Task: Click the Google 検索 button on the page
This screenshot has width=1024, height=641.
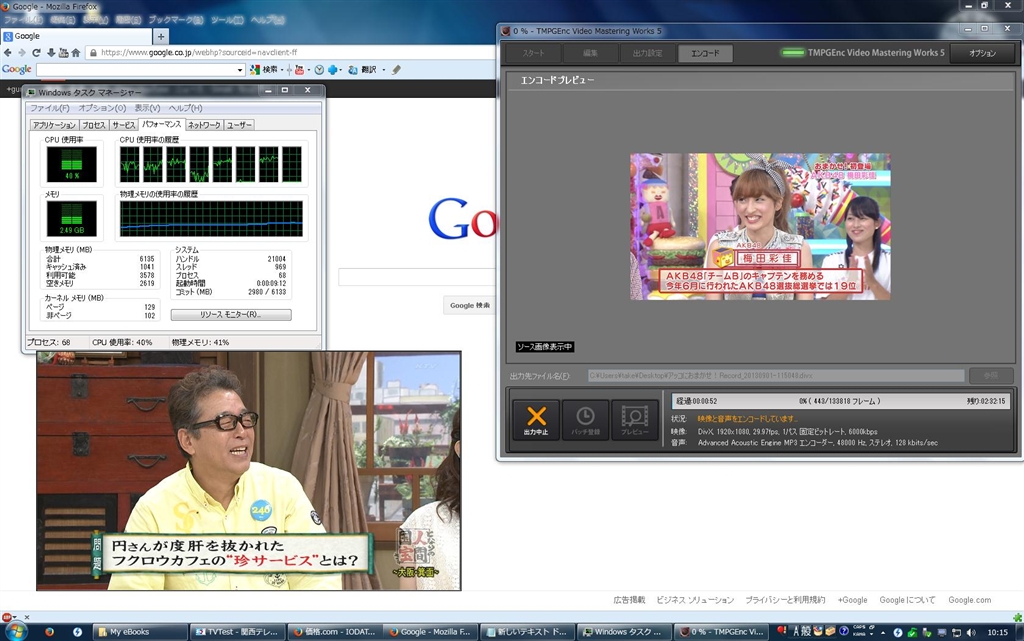Action: point(469,305)
